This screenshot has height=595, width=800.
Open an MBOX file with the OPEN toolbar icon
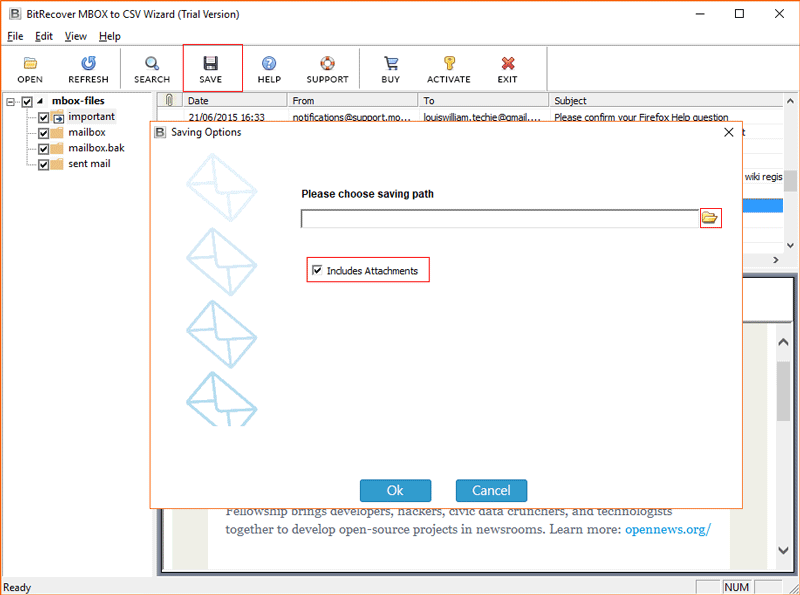pos(30,69)
